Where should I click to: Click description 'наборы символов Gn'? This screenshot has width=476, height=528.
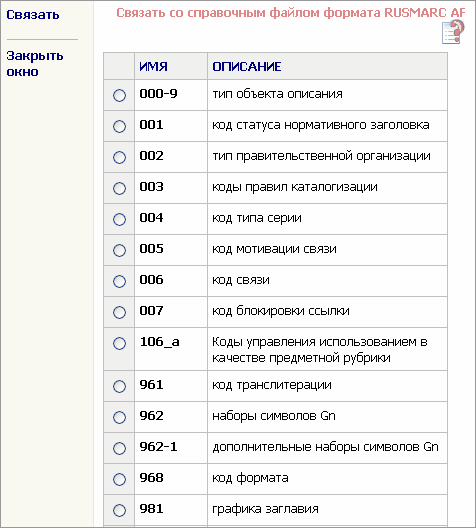click(x=274, y=416)
